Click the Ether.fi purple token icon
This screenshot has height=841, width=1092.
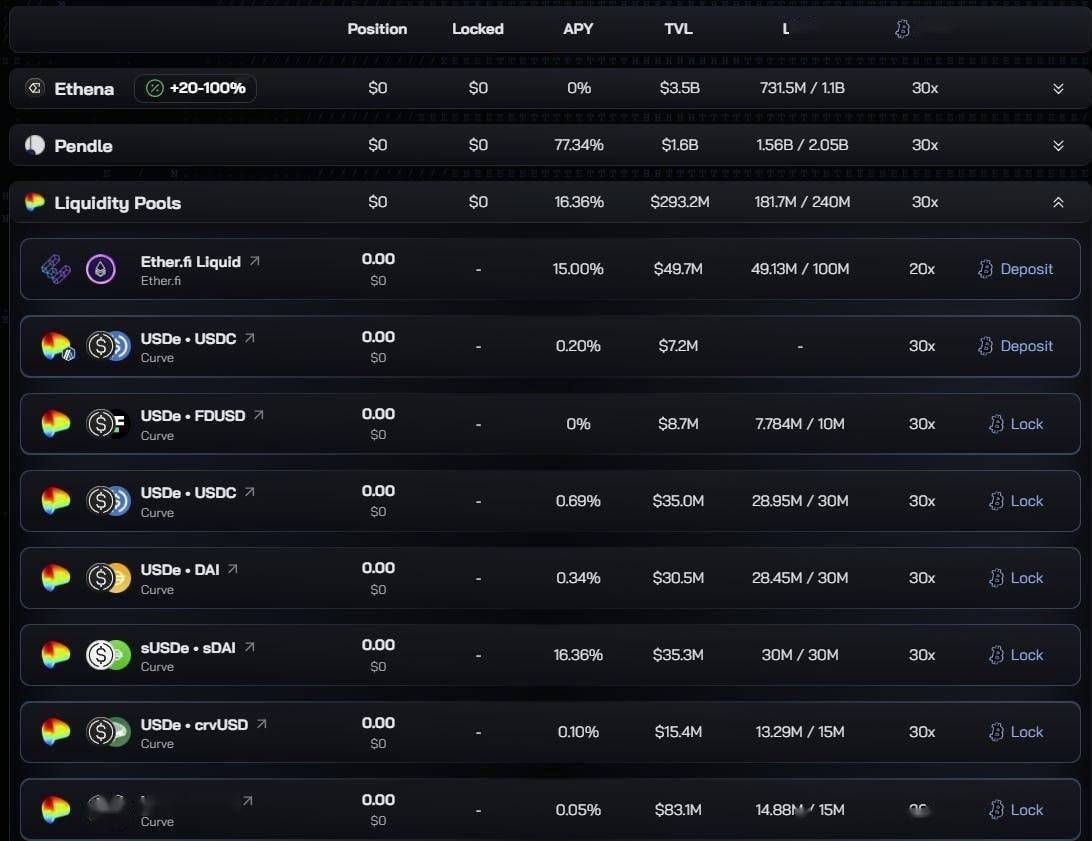pyautogui.click(x=101, y=269)
